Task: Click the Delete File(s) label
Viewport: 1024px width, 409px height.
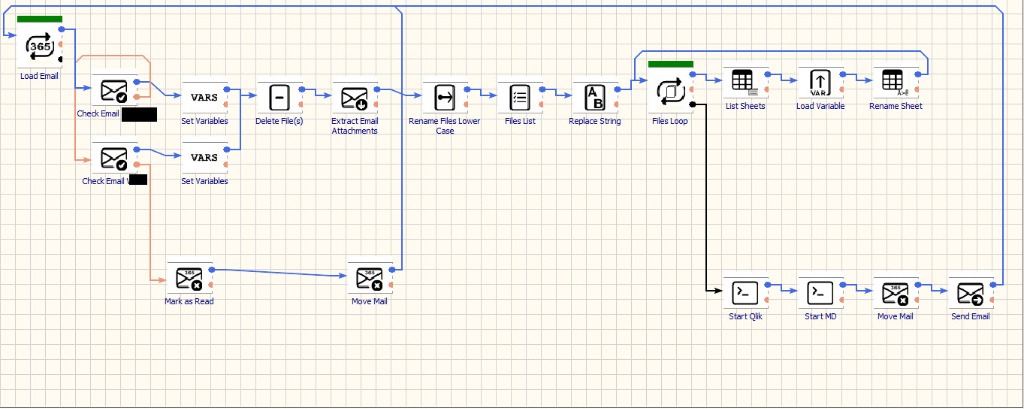Action: point(280,121)
